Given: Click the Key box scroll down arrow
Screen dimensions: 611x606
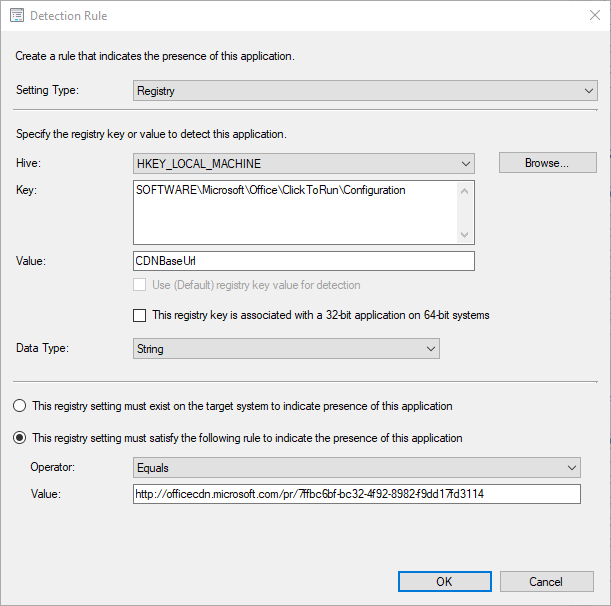Looking at the screenshot, I should (x=464, y=235).
